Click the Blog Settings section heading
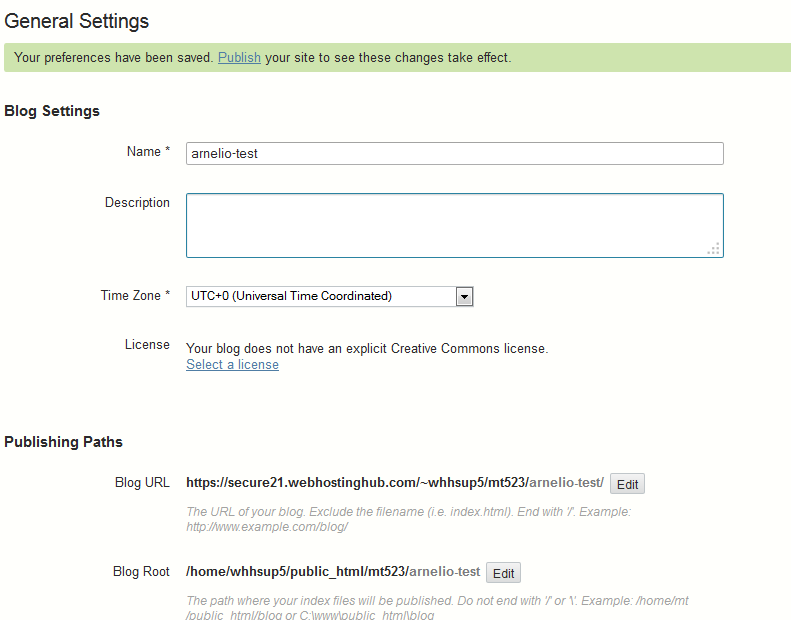The width and height of the screenshot is (791, 620). tap(52, 111)
